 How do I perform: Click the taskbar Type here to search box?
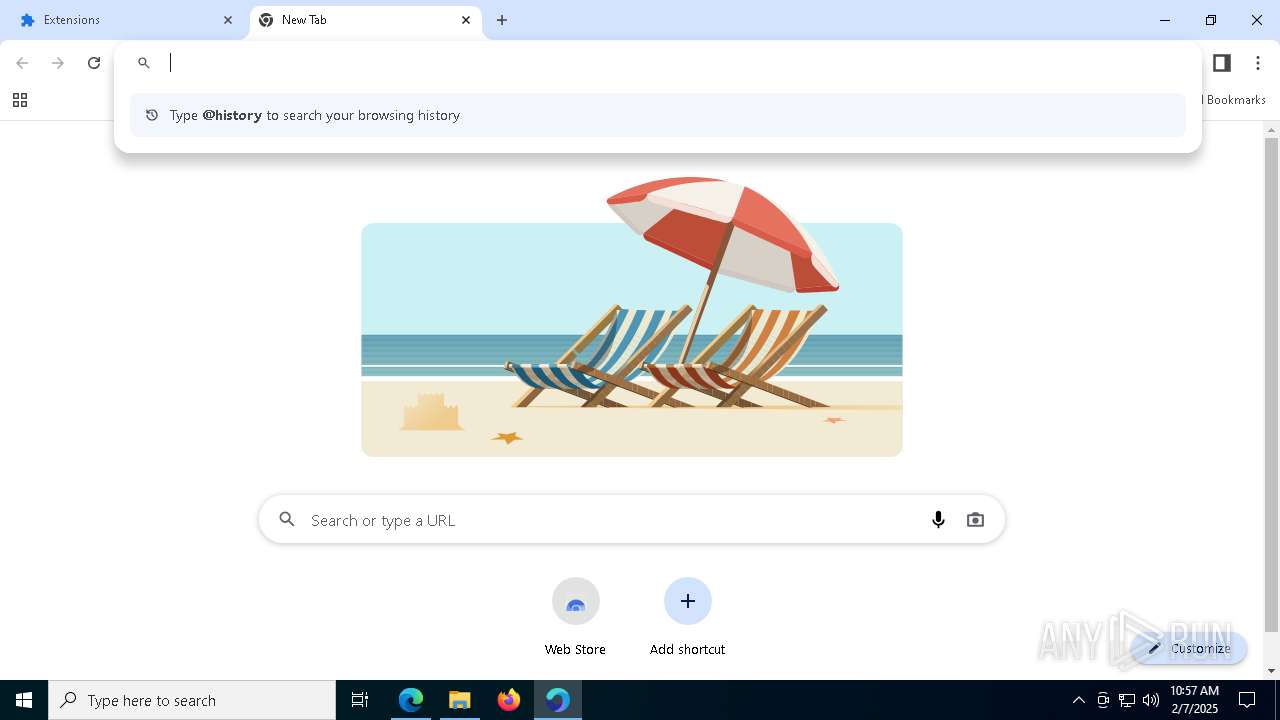point(192,700)
